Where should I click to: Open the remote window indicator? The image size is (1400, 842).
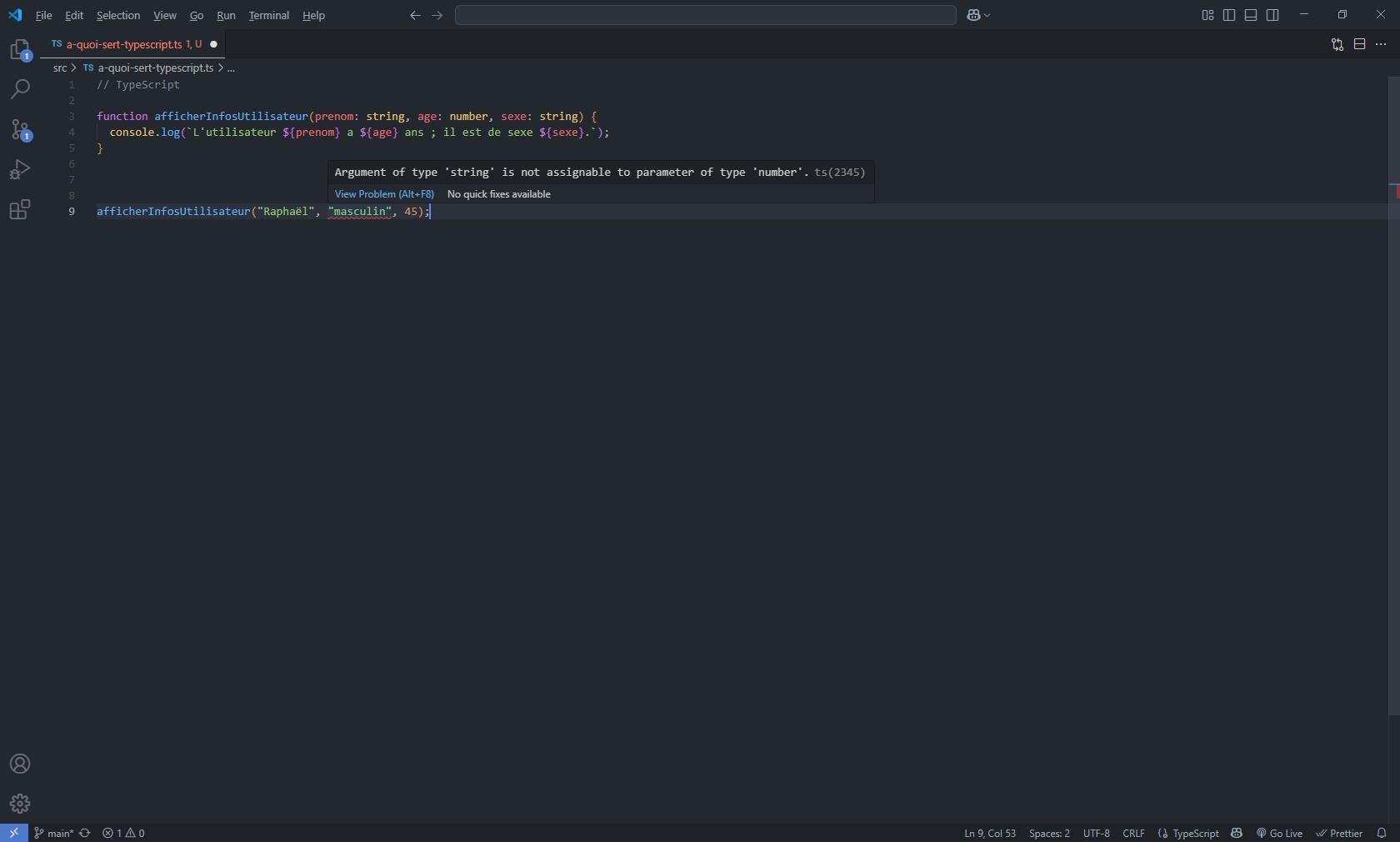(14, 833)
